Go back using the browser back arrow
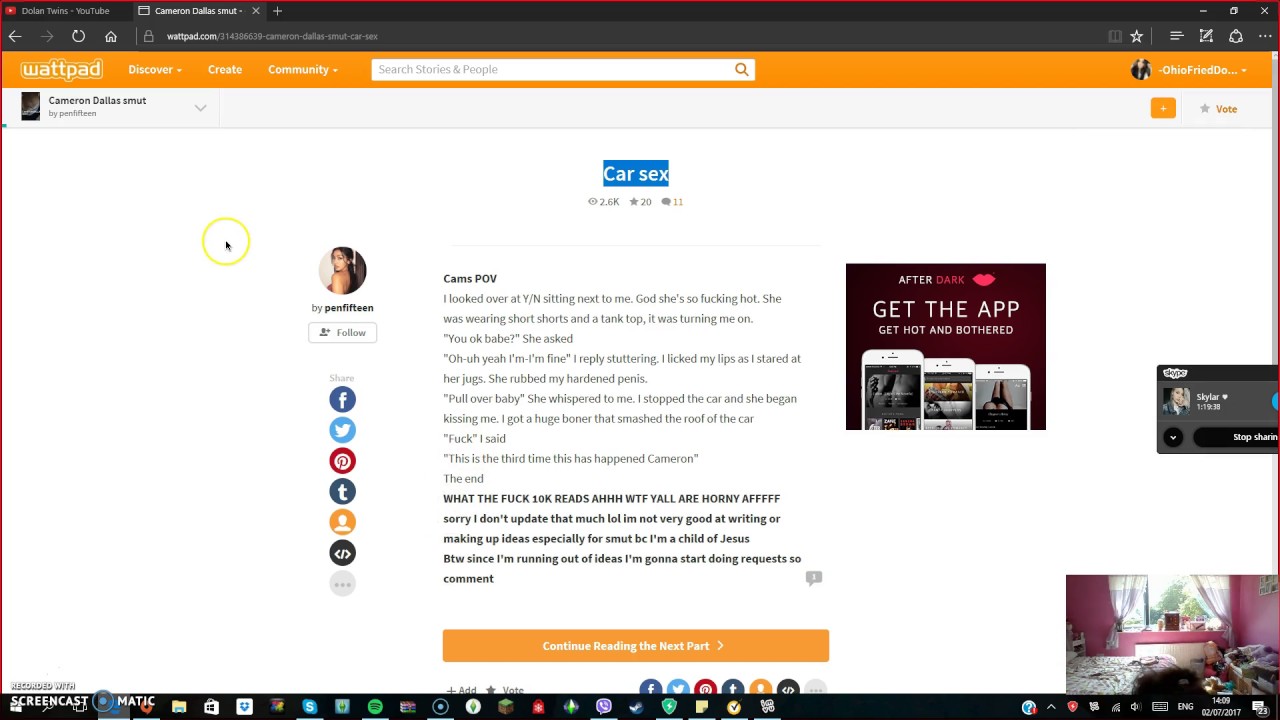Screen dimensions: 1280x720 click(15, 36)
